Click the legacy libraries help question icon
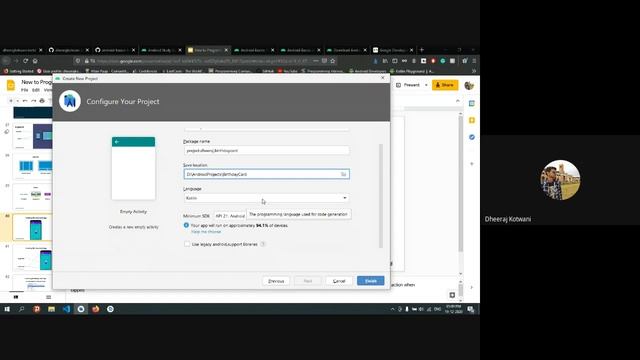Screen dimensions: 640x360 (263, 244)
